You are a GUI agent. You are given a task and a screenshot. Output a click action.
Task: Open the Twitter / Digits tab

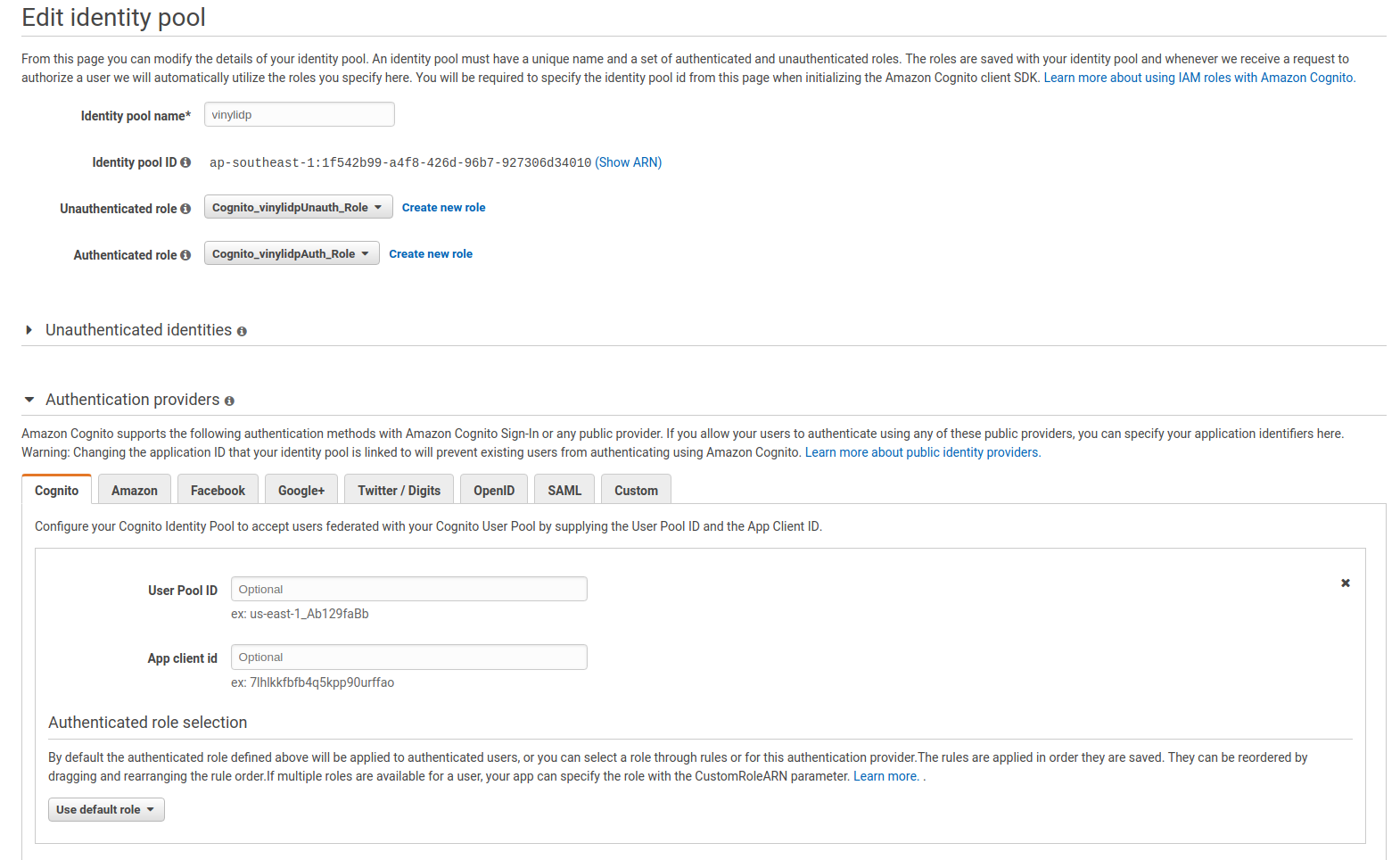coord(399,490)
